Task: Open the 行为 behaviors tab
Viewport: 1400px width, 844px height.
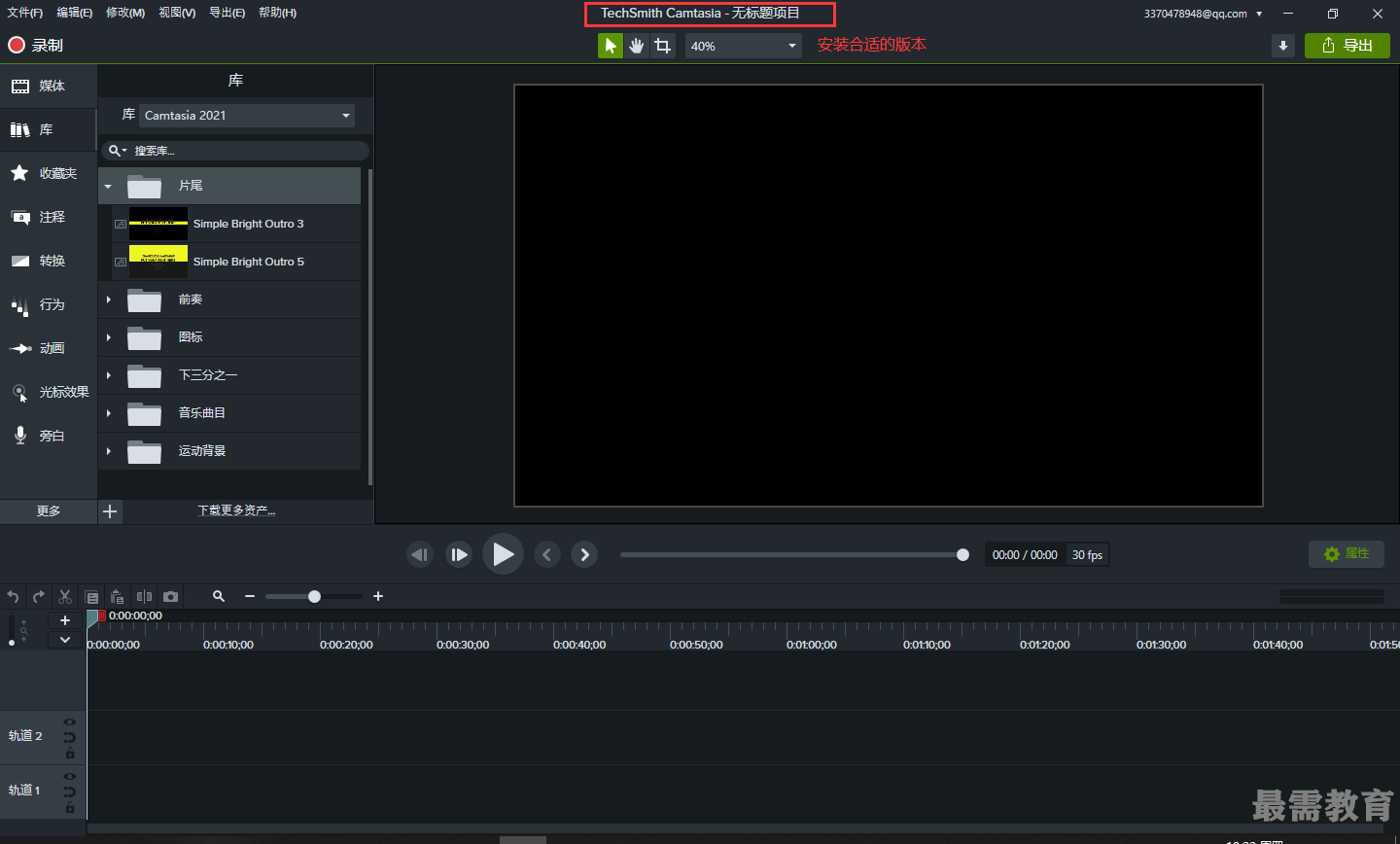Action: (49, 304)
